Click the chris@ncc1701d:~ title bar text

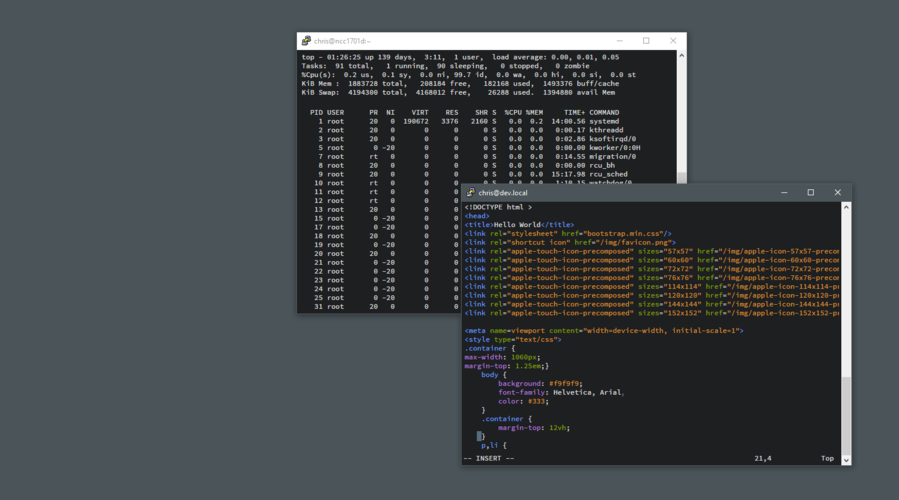pos(342,41)
